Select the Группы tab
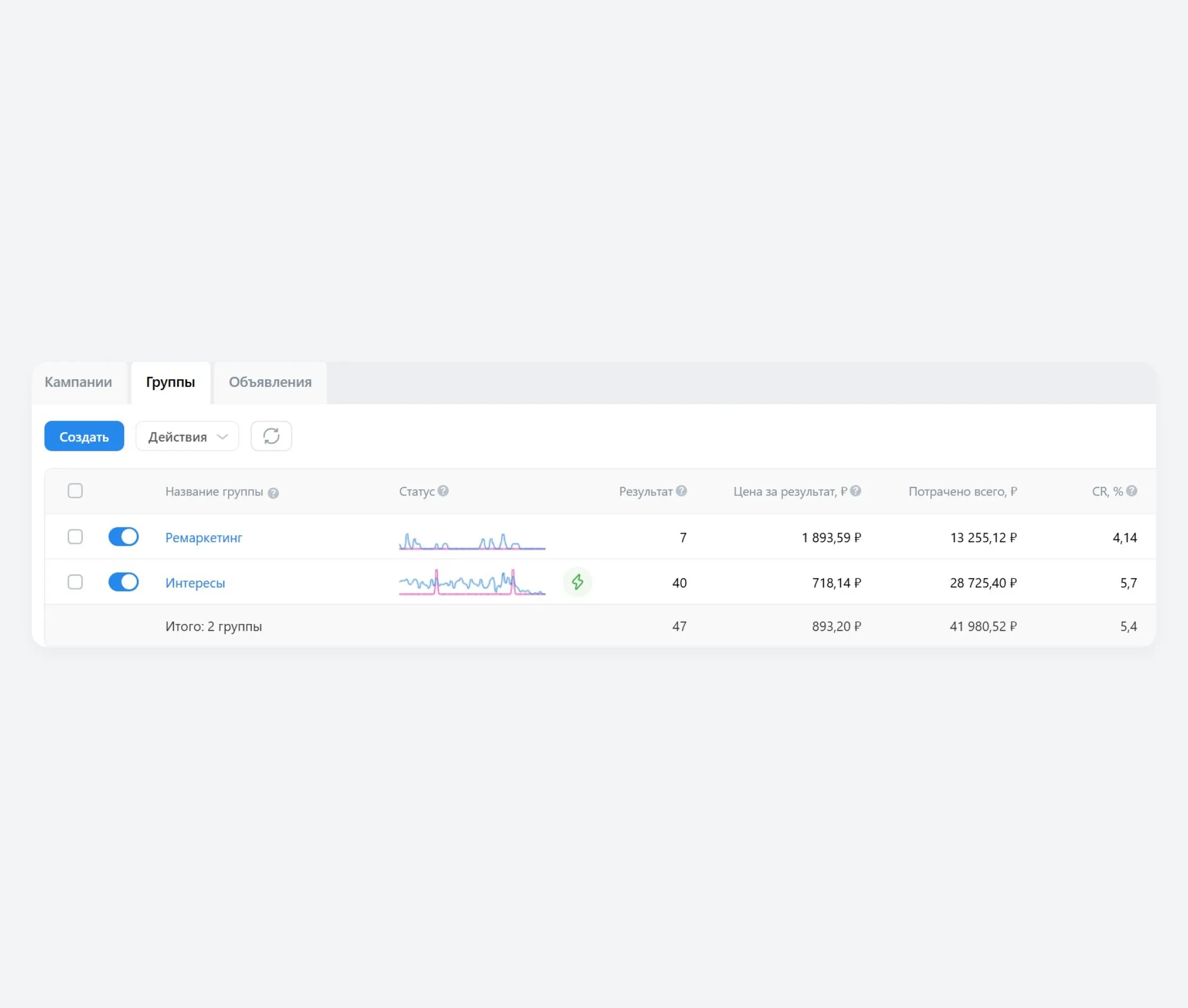This screenshot has height=1008, width=1188. coord(171,383)
